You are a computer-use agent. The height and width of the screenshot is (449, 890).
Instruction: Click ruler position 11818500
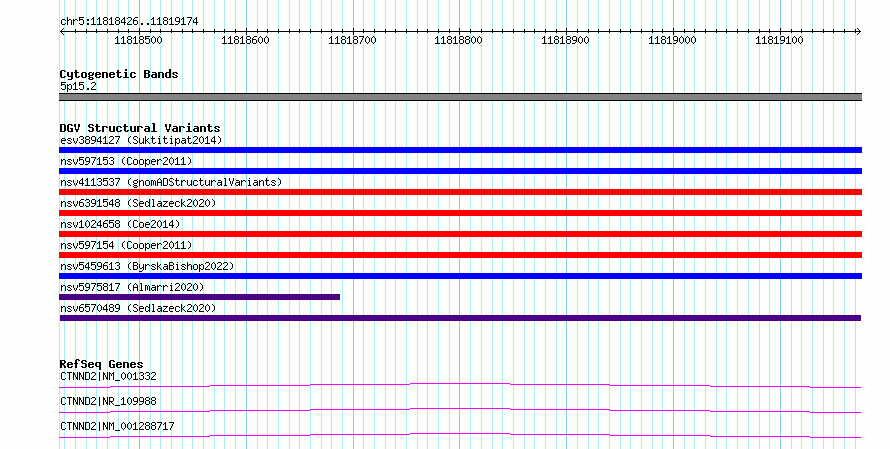coord(138,40)
